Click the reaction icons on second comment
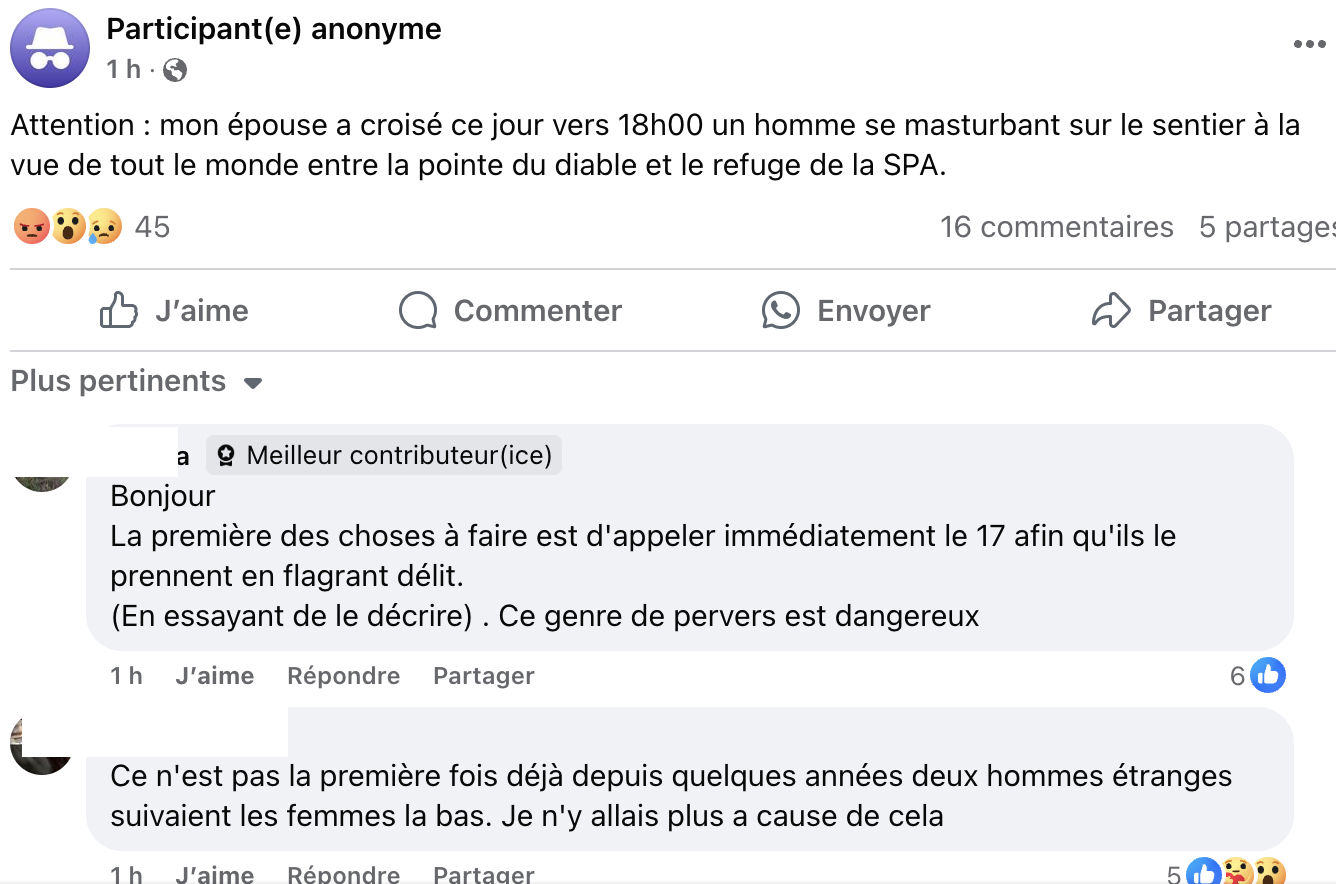Viewport: 1336px width, 884px height. [x=1237, y=874]
